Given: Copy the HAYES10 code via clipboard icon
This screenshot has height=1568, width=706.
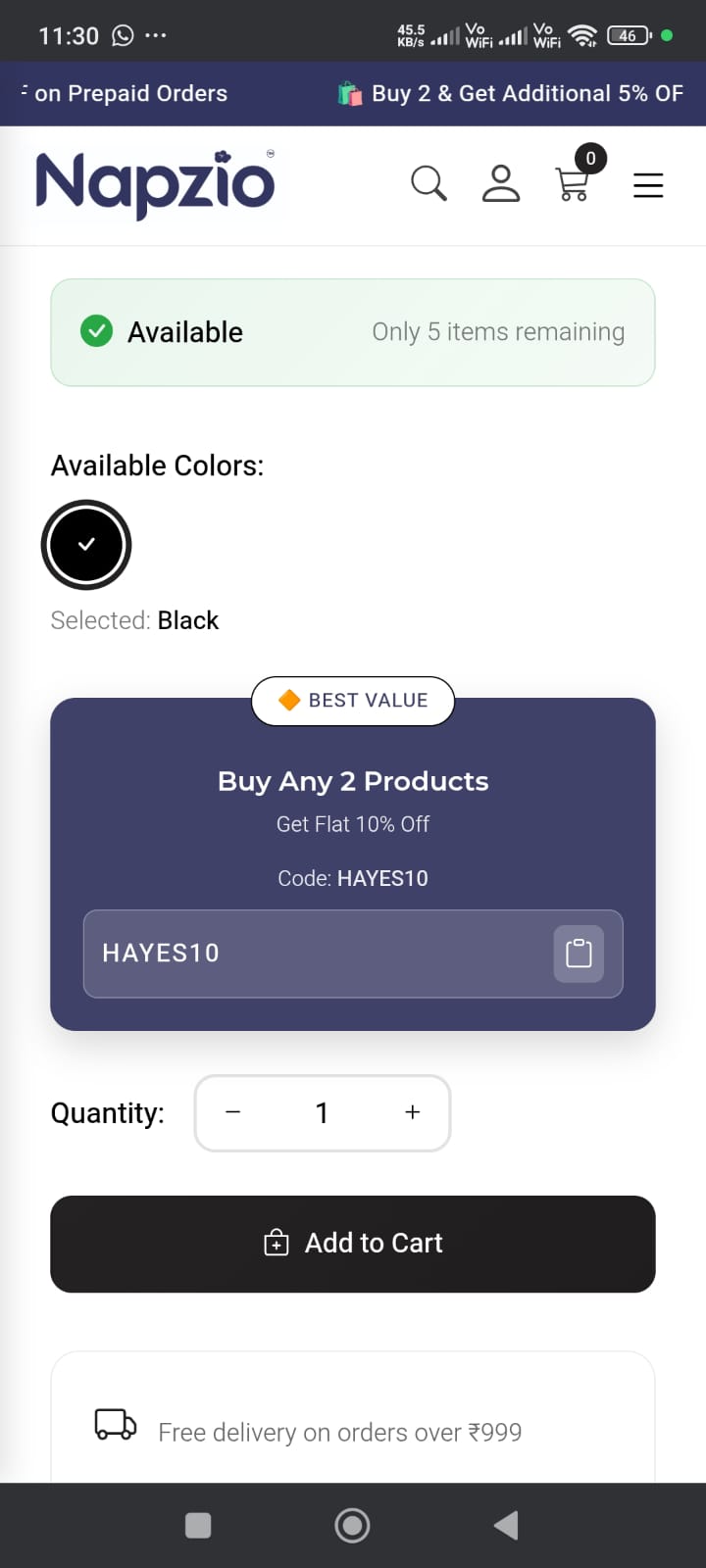Looking at the screenshot, I should (579, 954).
